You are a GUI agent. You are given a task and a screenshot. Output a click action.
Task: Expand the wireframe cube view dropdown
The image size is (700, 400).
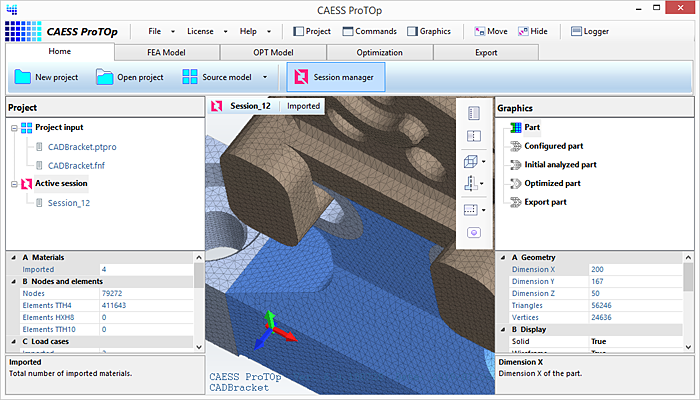tap(484, 160)
